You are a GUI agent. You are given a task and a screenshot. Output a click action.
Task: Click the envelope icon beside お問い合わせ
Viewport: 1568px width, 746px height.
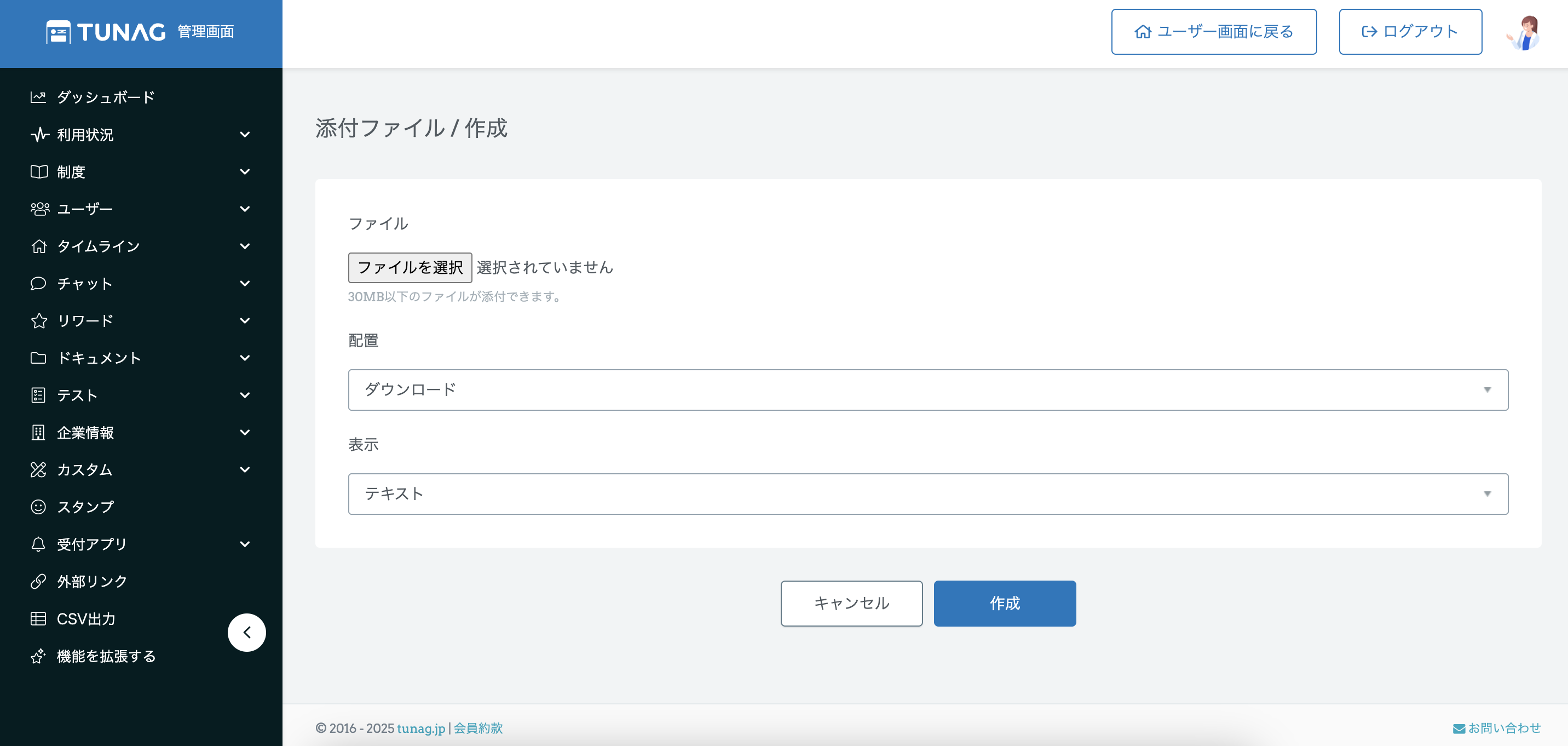1459,728
